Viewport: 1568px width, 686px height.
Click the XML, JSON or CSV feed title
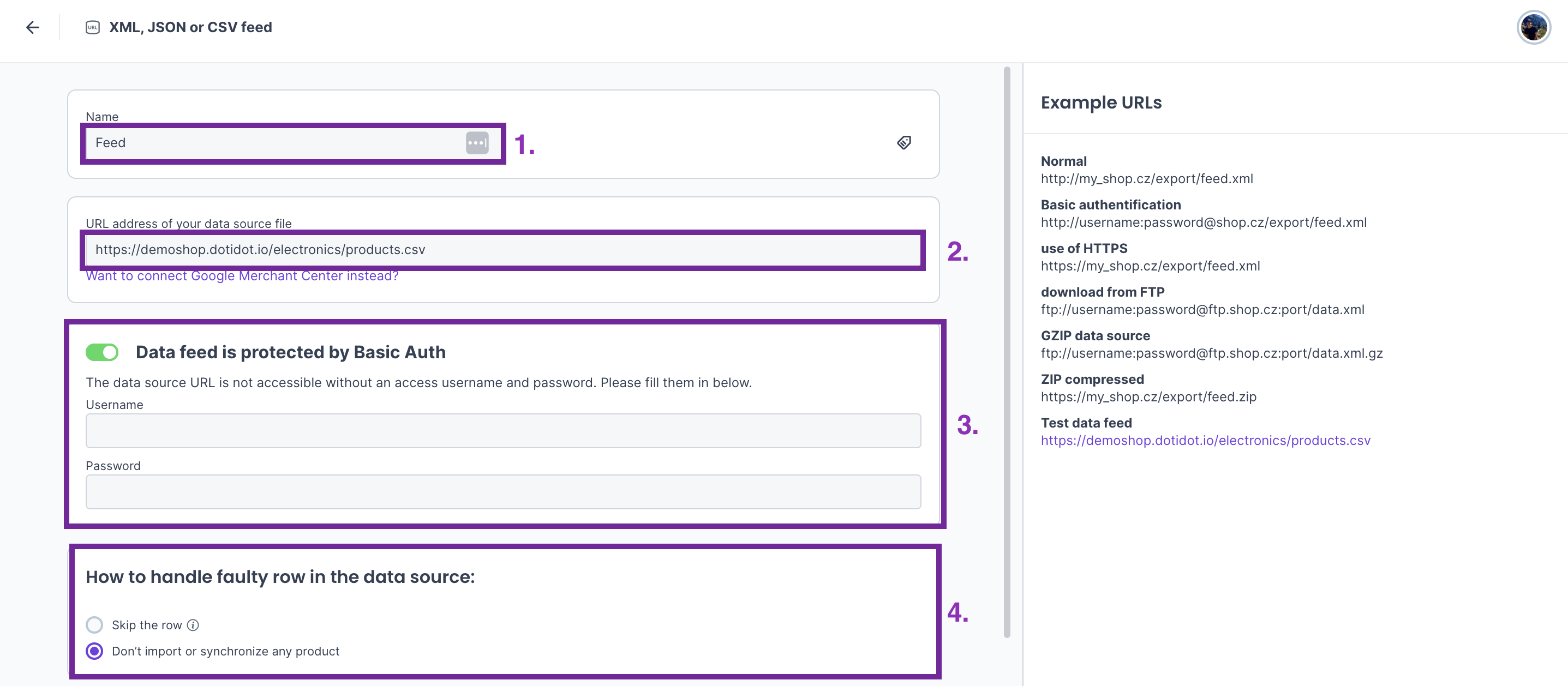pos(190,27)
